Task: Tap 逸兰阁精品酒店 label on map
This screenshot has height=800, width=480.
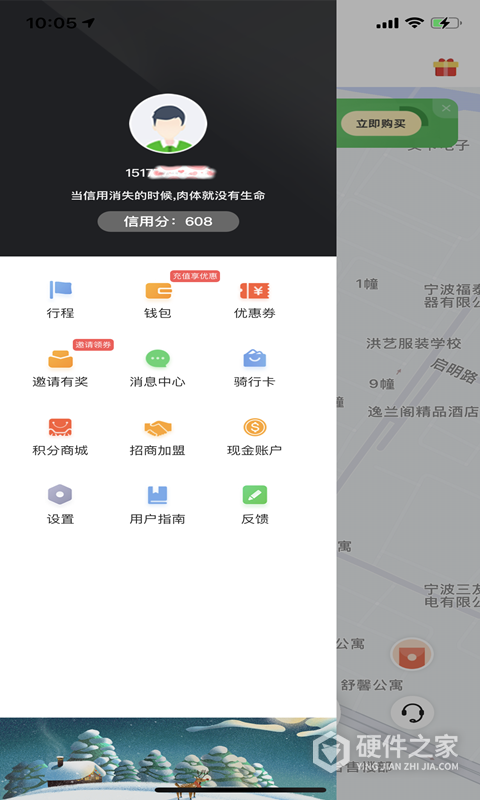Action: [x=423, y=411]
